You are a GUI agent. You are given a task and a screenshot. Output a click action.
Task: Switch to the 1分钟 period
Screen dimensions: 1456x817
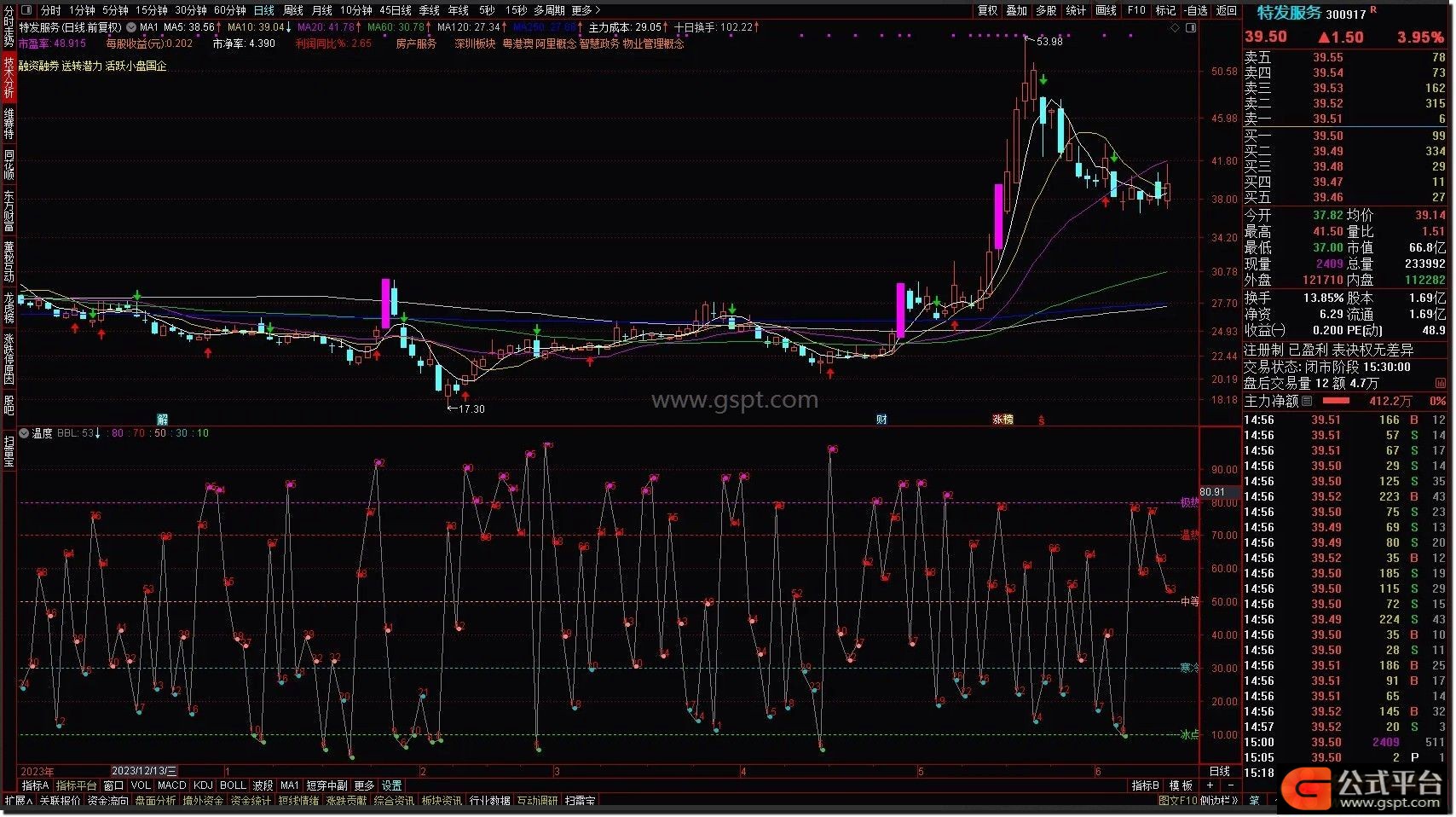coord(83,10)
